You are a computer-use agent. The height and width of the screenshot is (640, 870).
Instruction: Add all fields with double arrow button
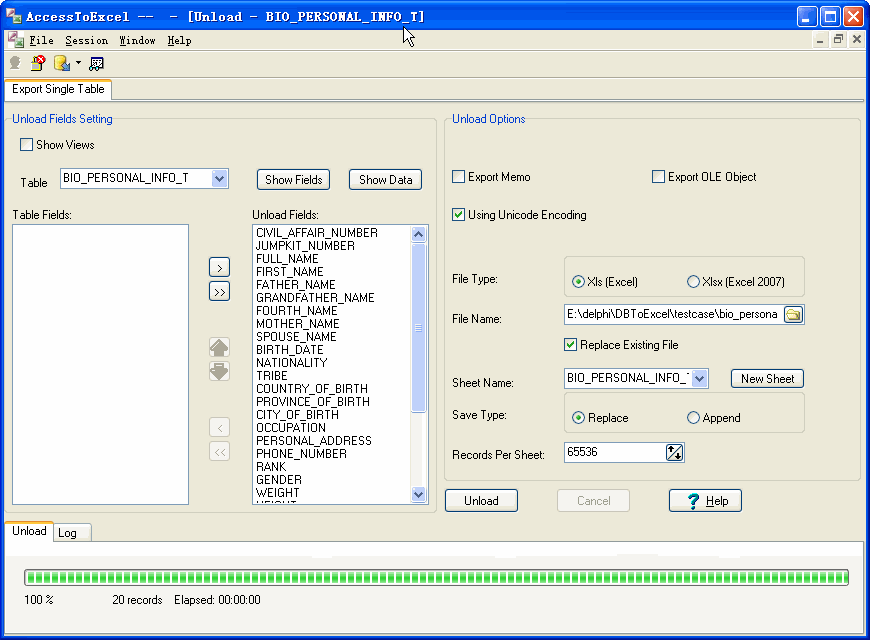(220, 291)
